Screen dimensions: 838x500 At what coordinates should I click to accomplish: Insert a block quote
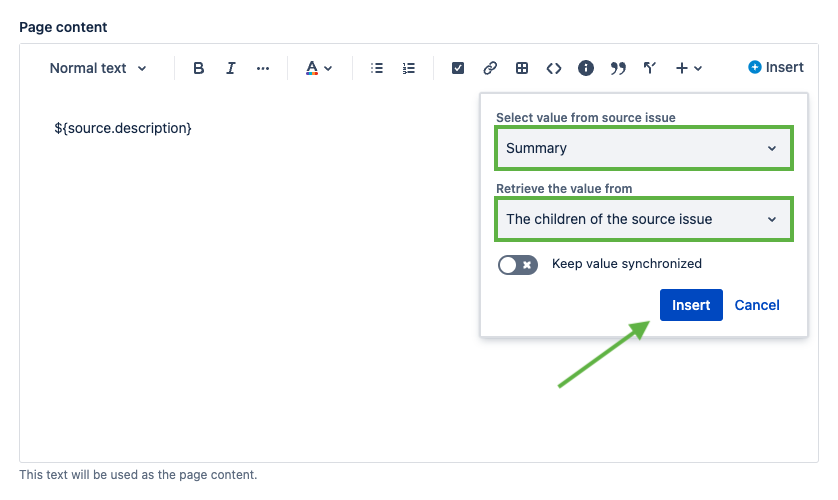click(618, 68)
